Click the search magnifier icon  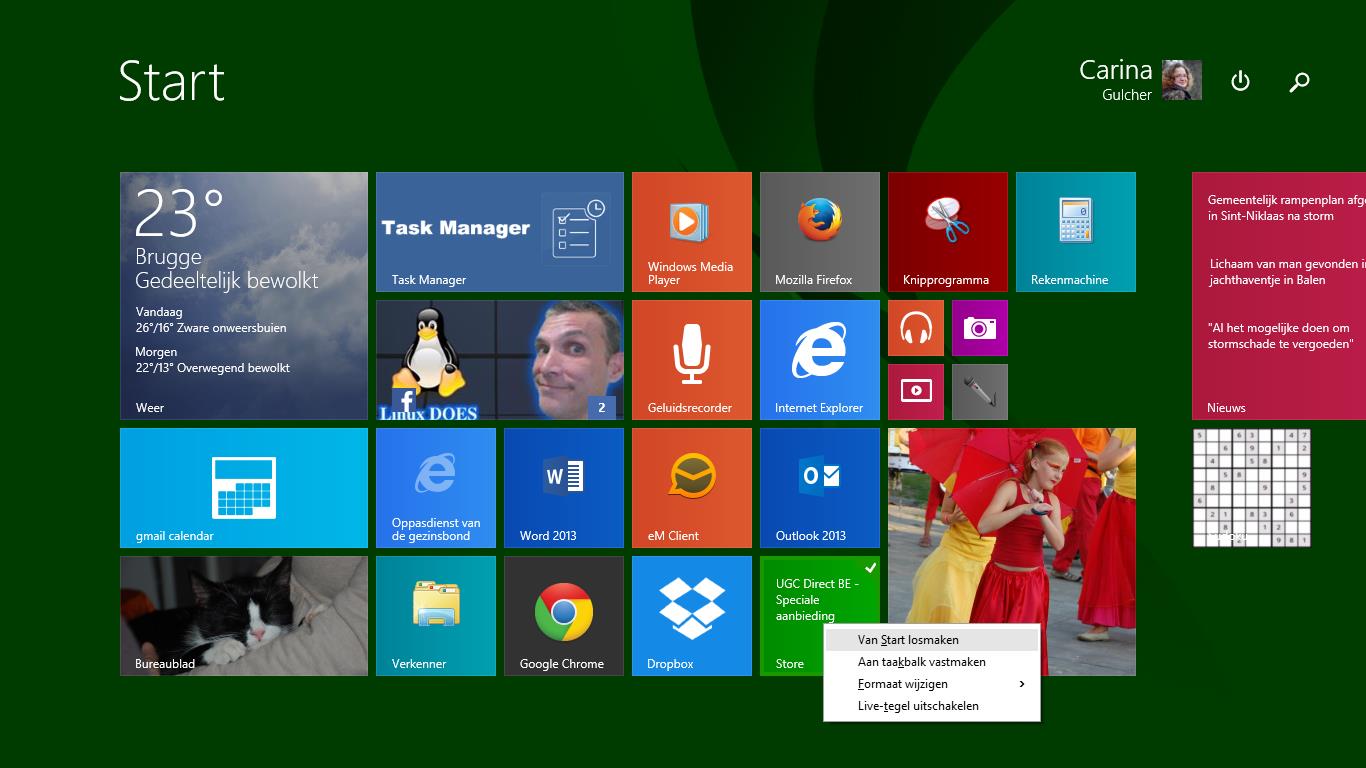point(1299,82)
